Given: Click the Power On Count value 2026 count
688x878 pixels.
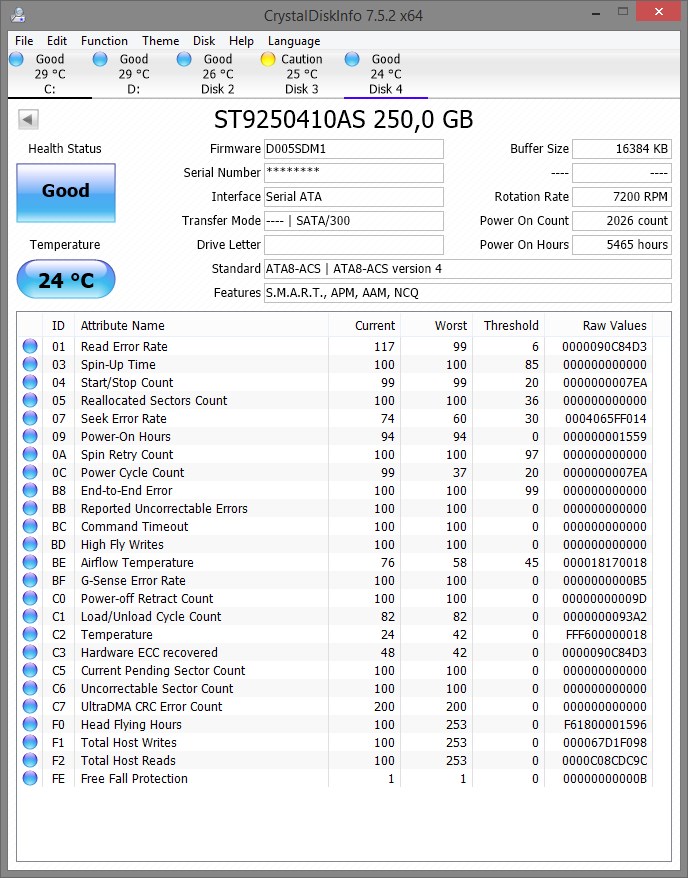Looking at the screenshot, I should pos(621,221).
